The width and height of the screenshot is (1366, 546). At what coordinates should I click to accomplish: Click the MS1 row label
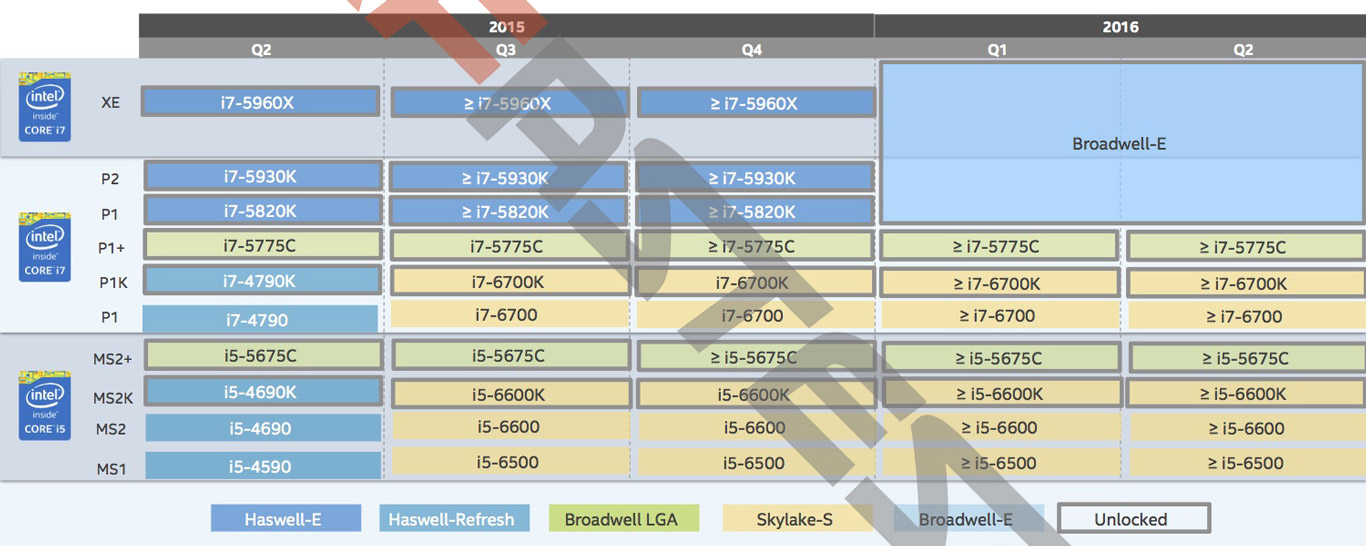(111, 469)
